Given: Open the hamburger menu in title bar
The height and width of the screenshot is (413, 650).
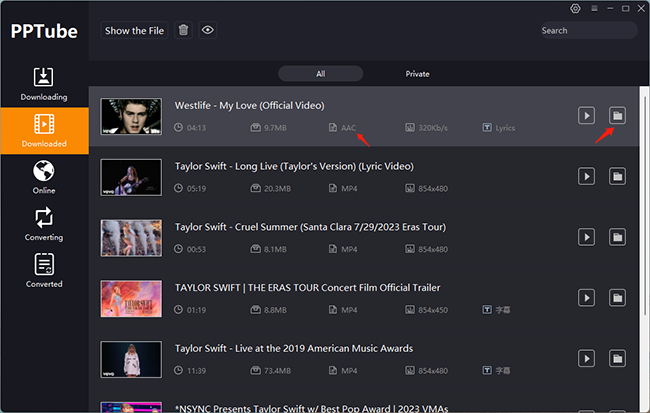Looking at the screenshot, I should coord(594,8).
